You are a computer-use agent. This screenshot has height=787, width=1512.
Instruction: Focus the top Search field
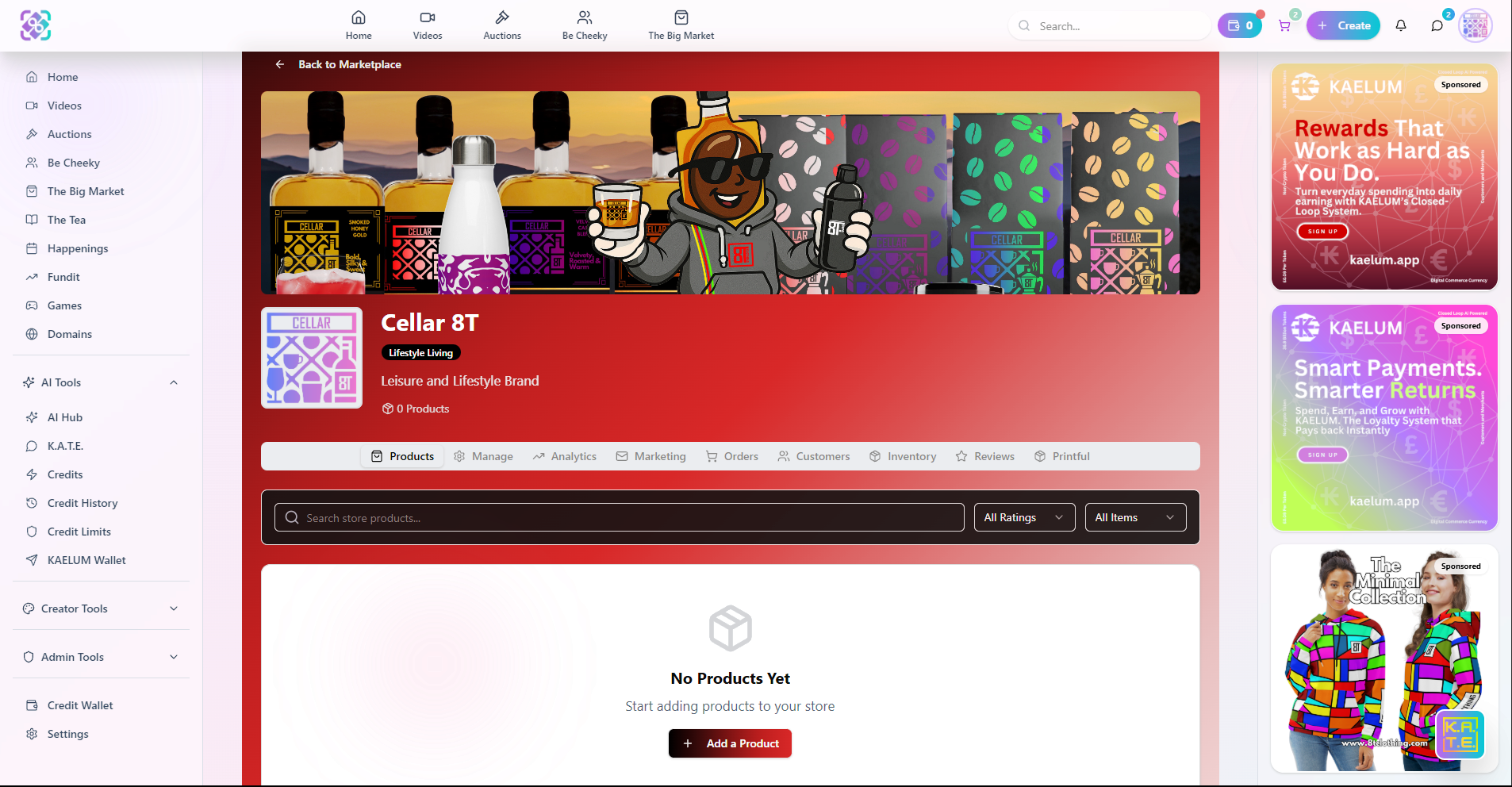click(1109, 25)
